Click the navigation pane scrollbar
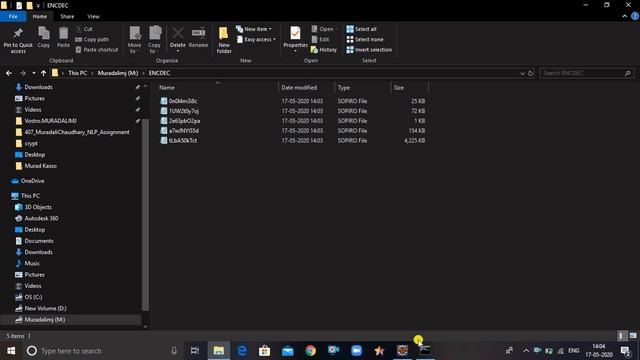 tap(145, 214)
